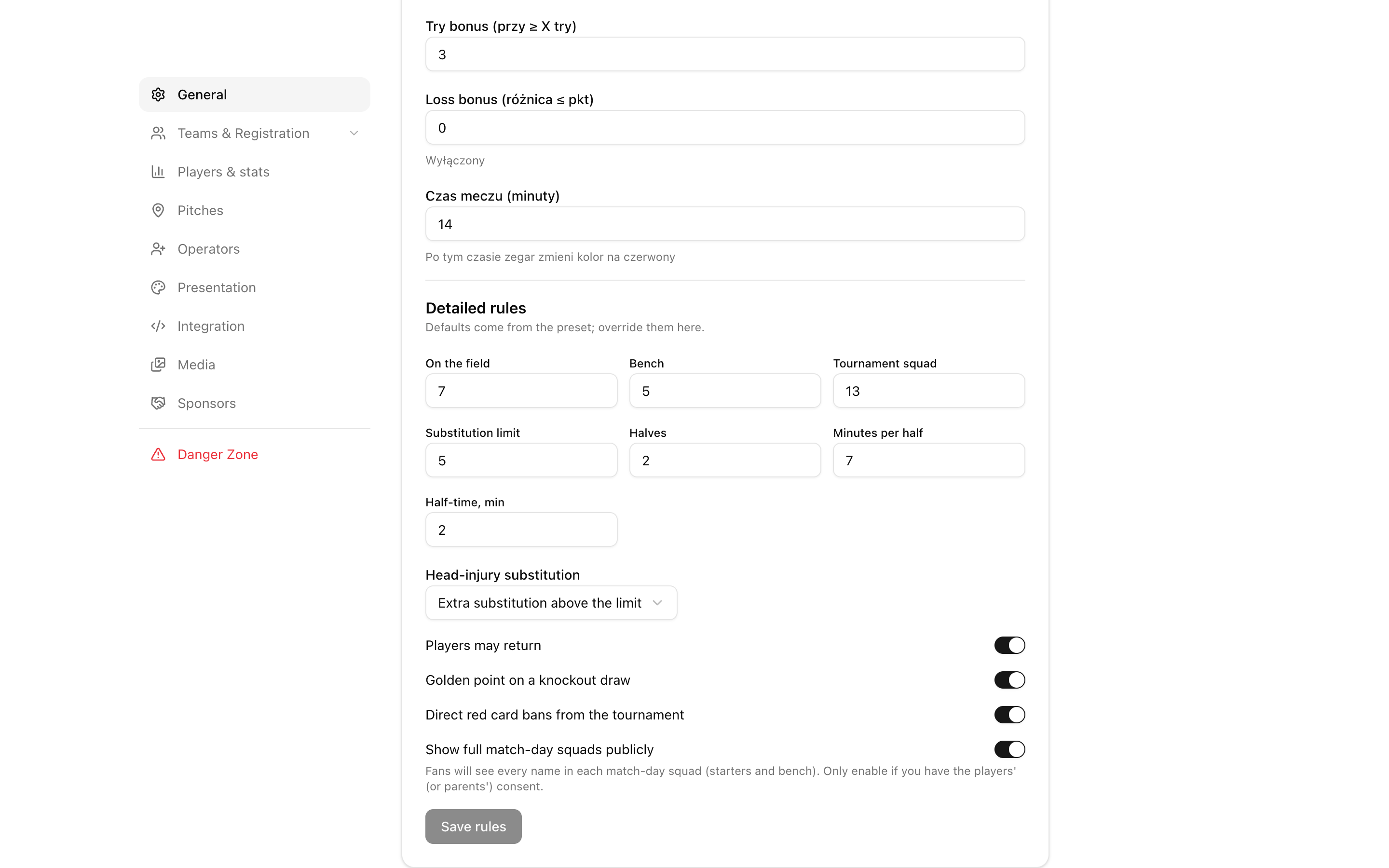Screen dimensions: 1389x868
Task: Click the Presentation palette icon
Action: pyautogui.click(x=158, y=287)
